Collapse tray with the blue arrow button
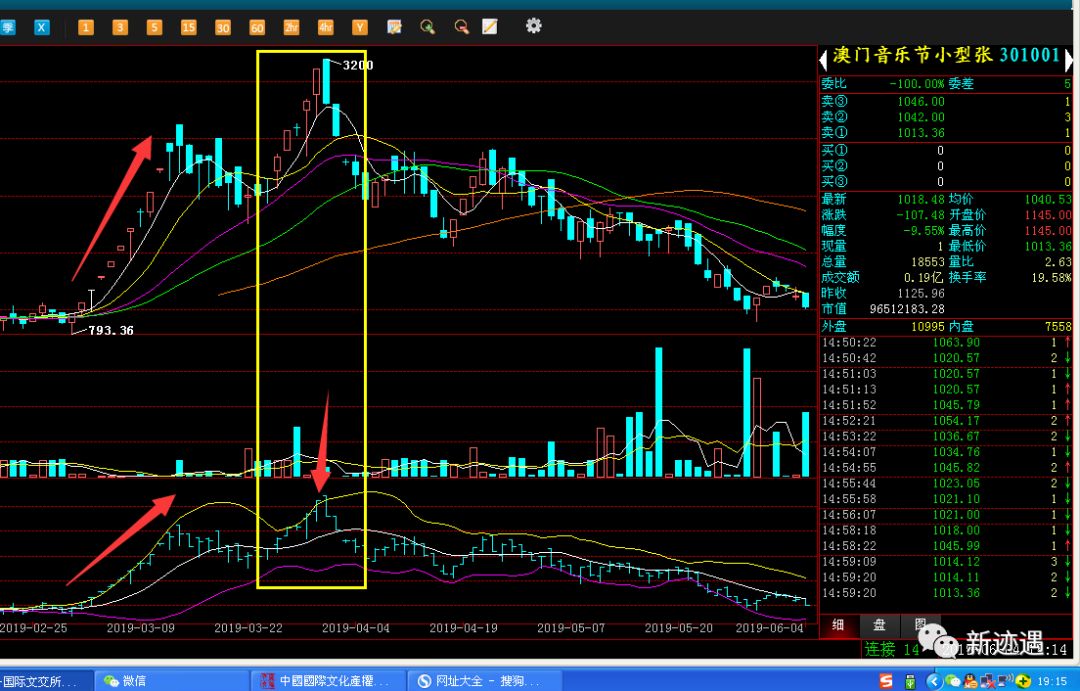The image size is (1080, 691). (934, 681)
